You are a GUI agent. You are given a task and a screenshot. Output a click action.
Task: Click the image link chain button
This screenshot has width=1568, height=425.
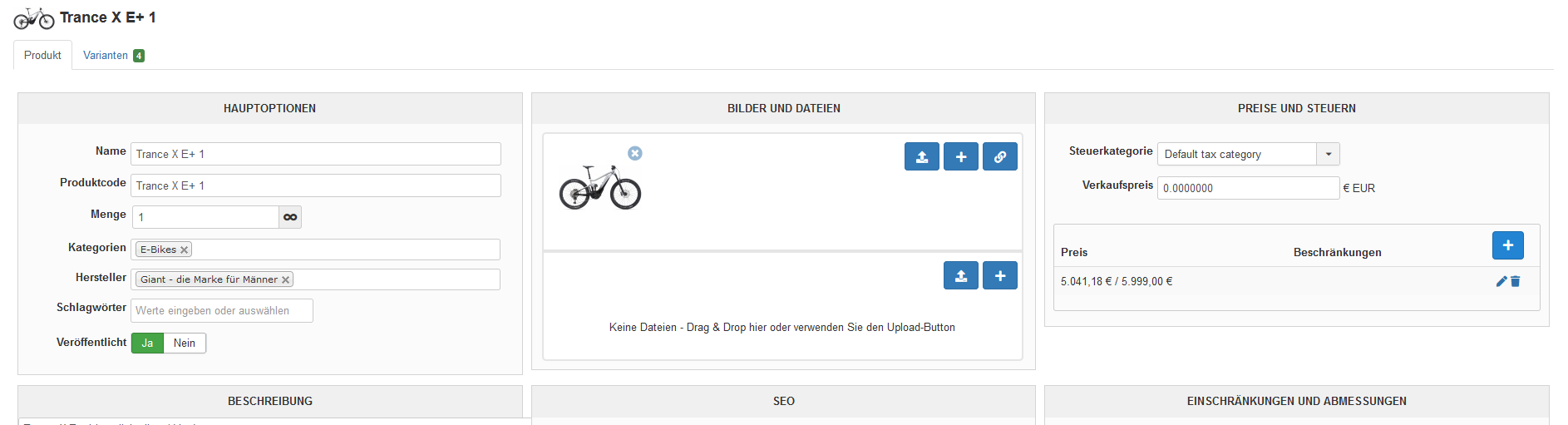999,156
